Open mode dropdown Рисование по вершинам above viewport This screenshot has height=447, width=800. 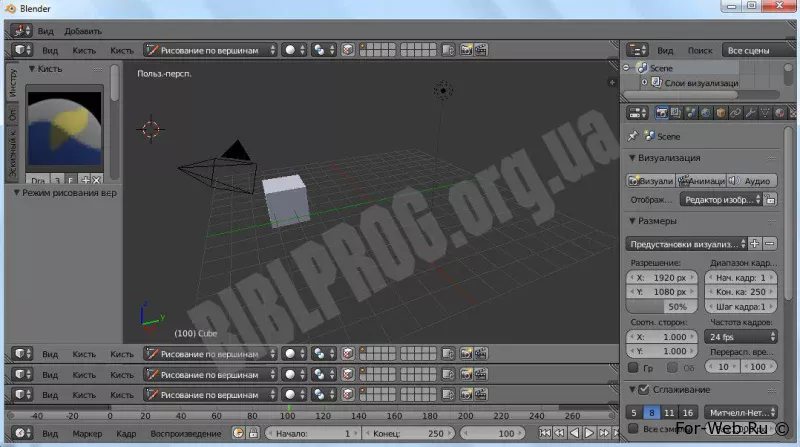(x=210, y=50)
